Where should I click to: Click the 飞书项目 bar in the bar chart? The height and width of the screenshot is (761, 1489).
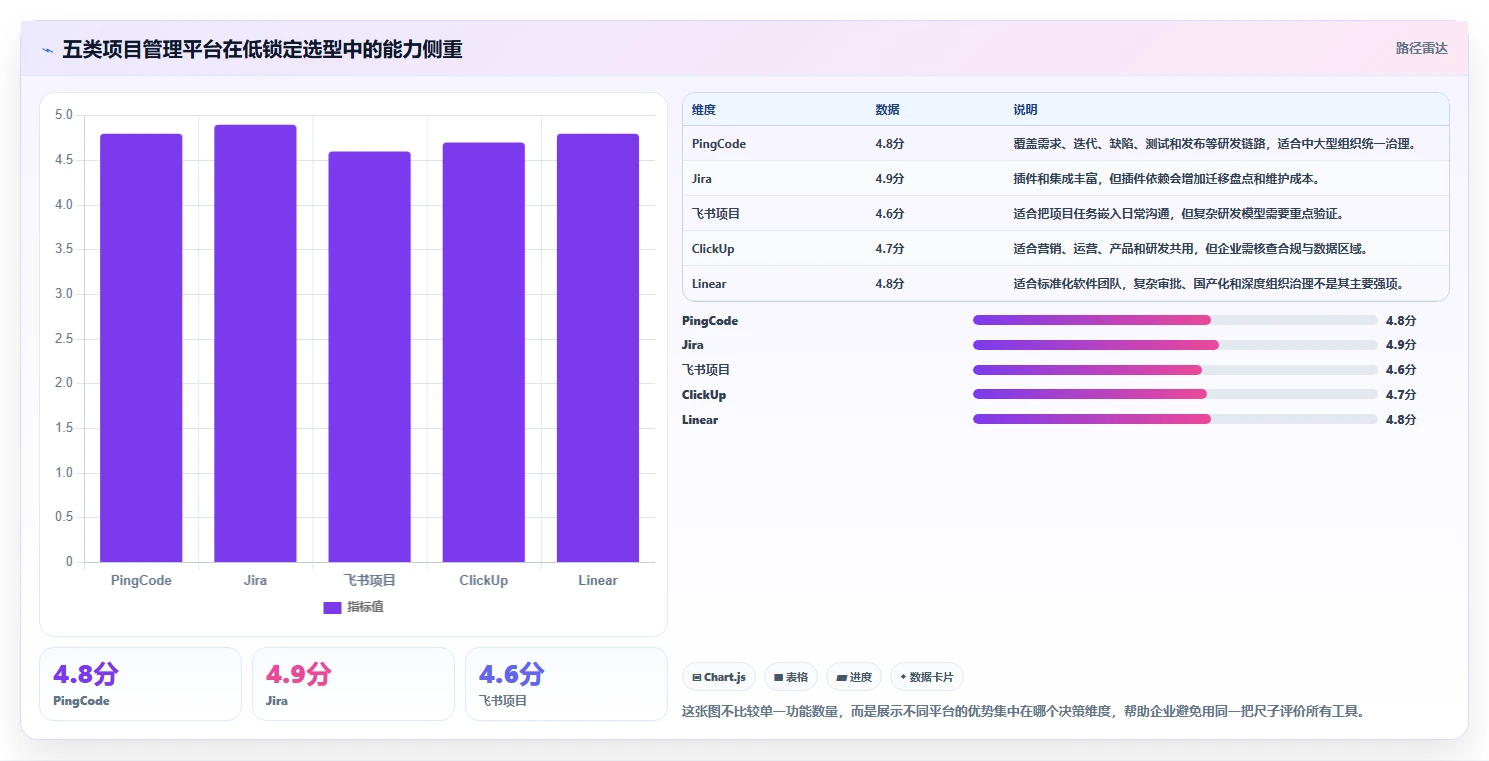[369, 357]
